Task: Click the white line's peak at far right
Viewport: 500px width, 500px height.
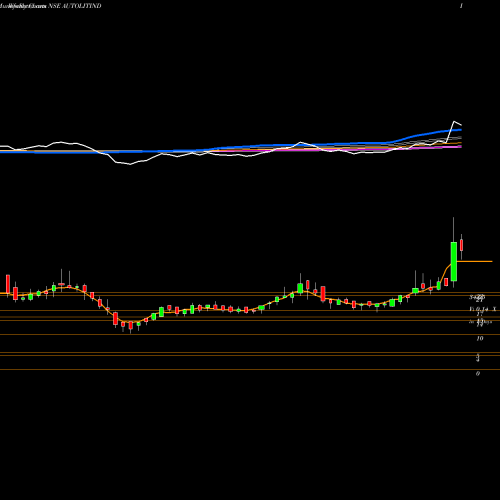Action: (x=454, y=121)
